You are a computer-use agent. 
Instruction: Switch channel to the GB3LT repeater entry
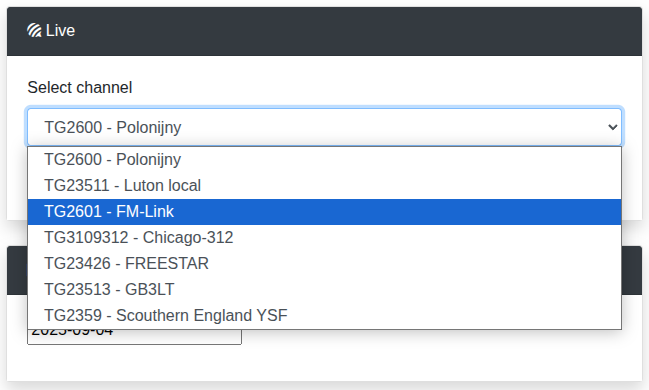click(x=324, y=289)
